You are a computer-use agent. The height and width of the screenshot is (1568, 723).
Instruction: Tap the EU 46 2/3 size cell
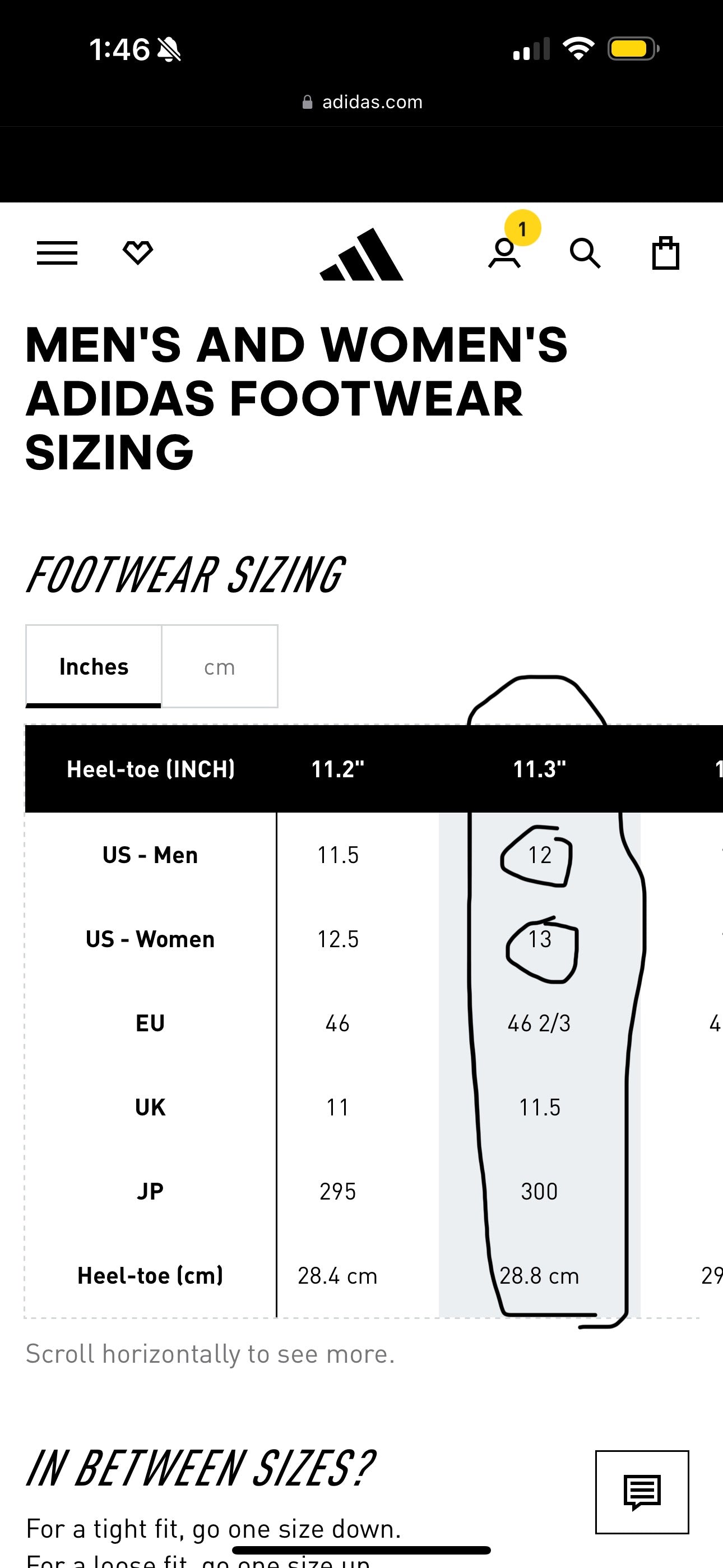tap(539, 1023)
